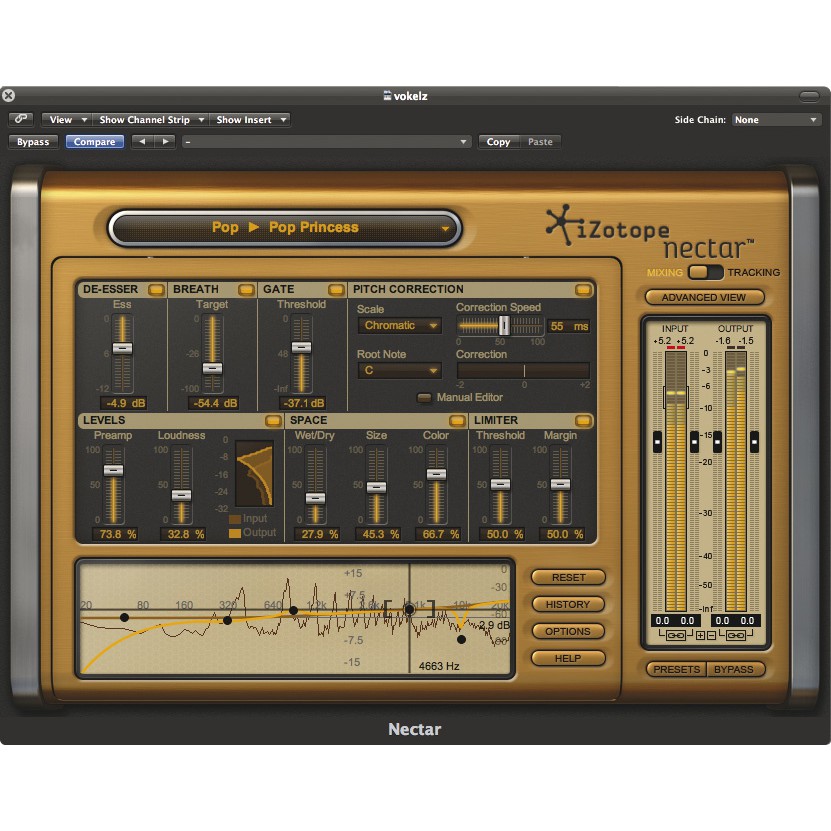Select the EQ node near 320 Hz
This screenshot has height=831, width=831.
227,620
